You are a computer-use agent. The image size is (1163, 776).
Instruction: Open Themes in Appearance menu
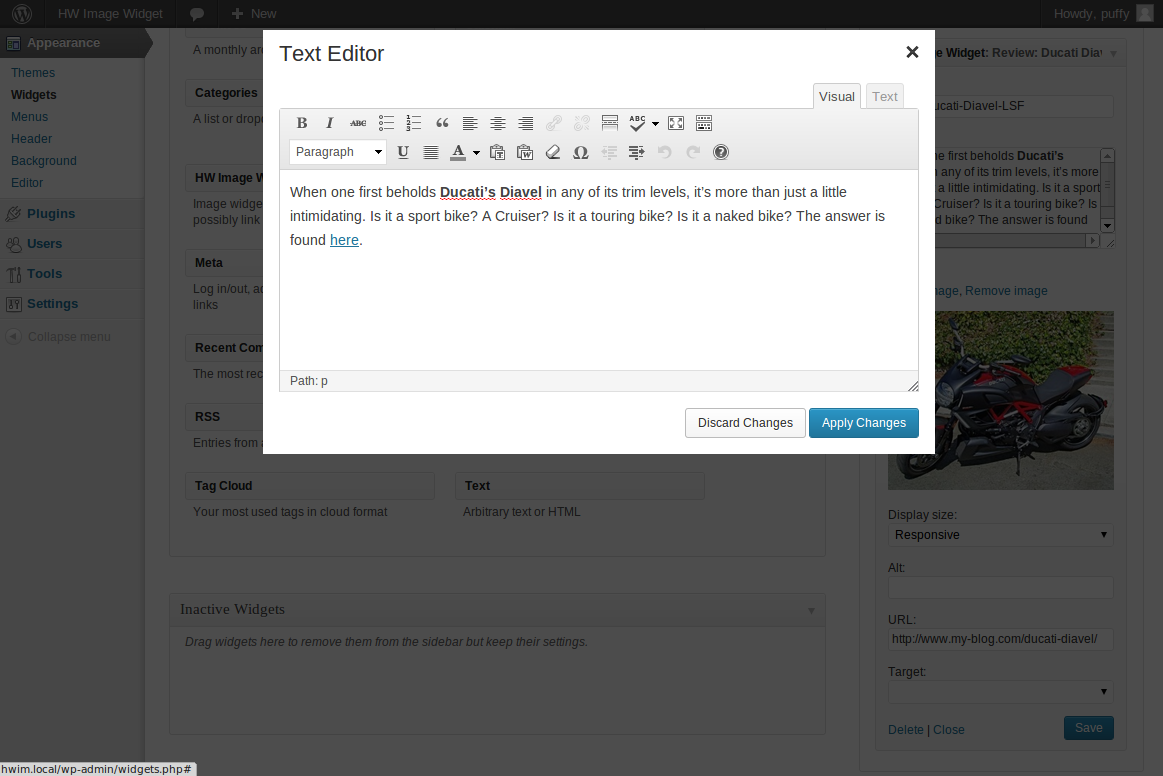click(x=33, y=73)
